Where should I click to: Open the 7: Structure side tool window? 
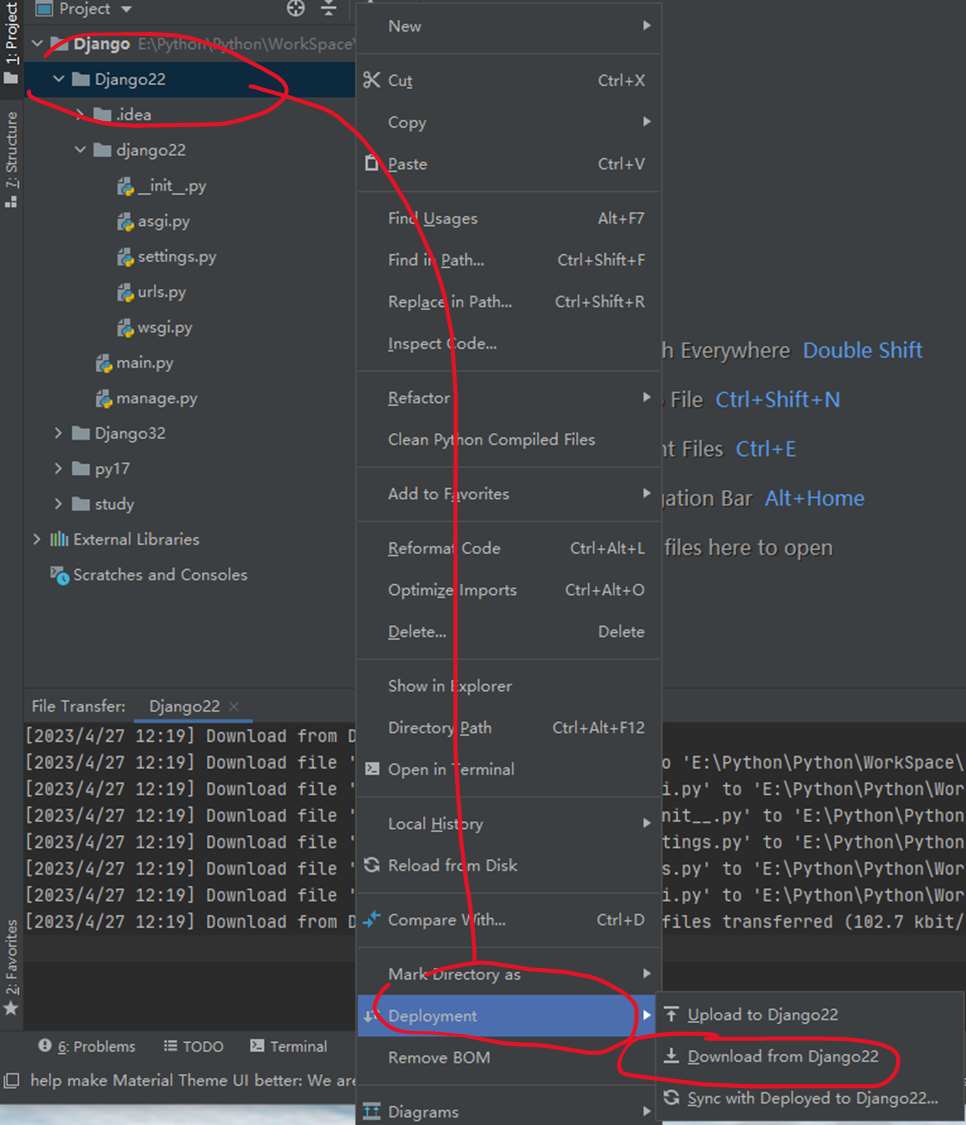[x=11, y=159]
